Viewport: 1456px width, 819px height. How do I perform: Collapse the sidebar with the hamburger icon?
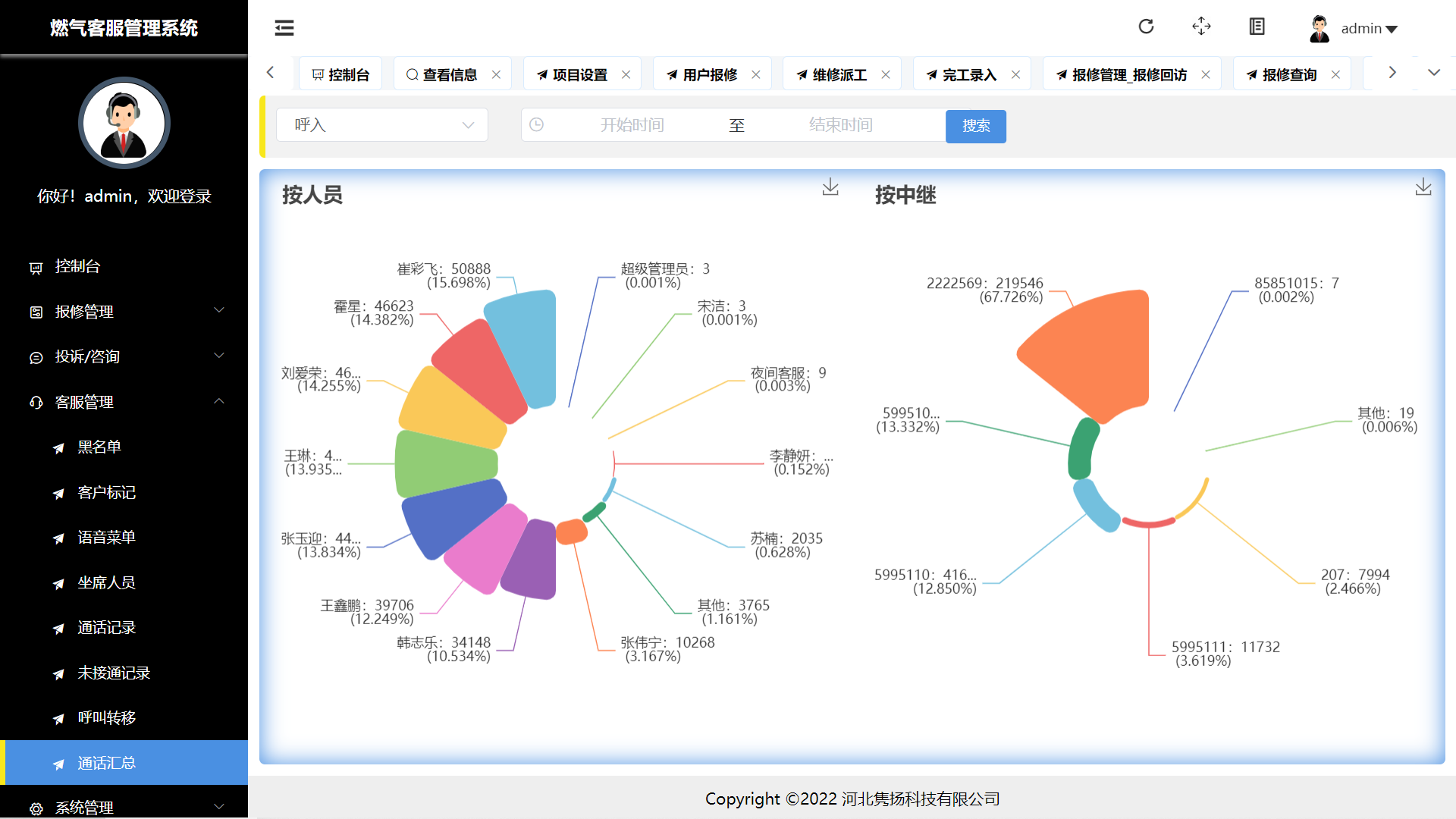coord(284,28)
